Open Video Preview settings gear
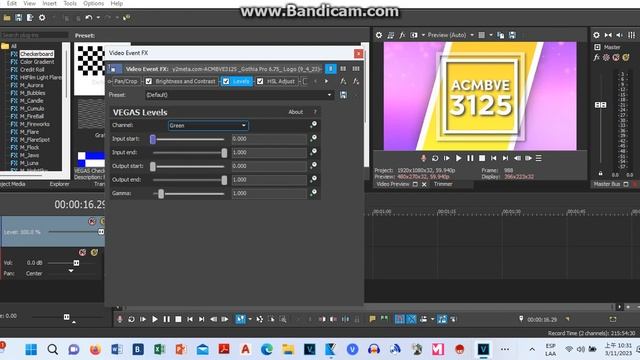Viewport: 640px width, 360px height. tap(379, 35)
